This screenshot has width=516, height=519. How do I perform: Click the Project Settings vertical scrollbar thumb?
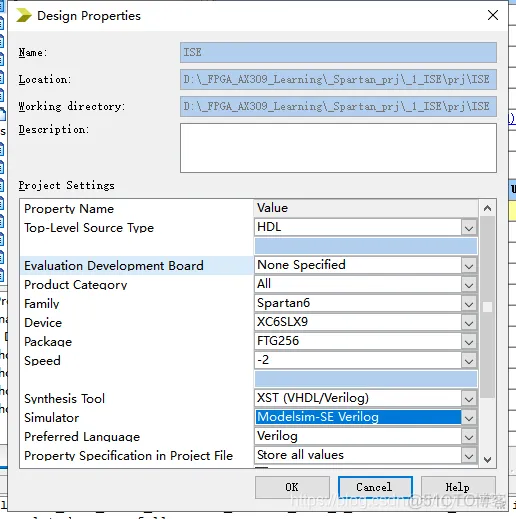point(487,307)
